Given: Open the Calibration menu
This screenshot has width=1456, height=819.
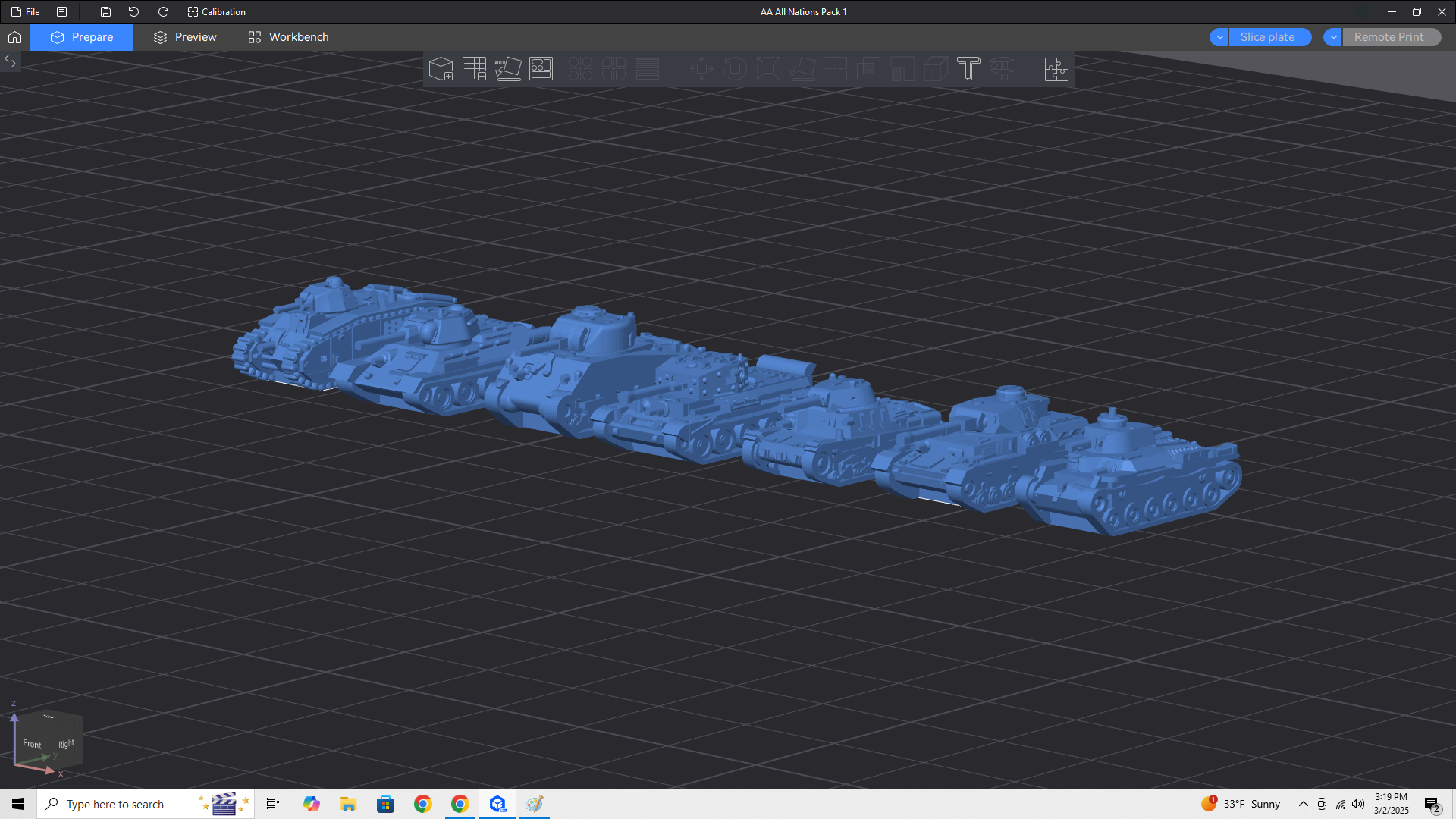Looking at the screenshot, I should click(217, 12).
